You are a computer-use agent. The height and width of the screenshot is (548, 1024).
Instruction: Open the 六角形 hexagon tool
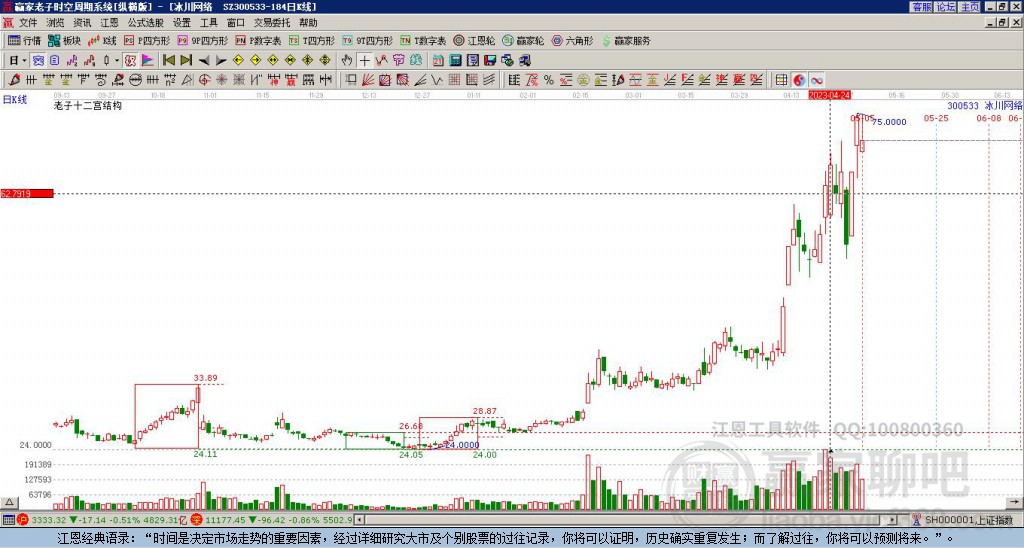tap(572, 40)
